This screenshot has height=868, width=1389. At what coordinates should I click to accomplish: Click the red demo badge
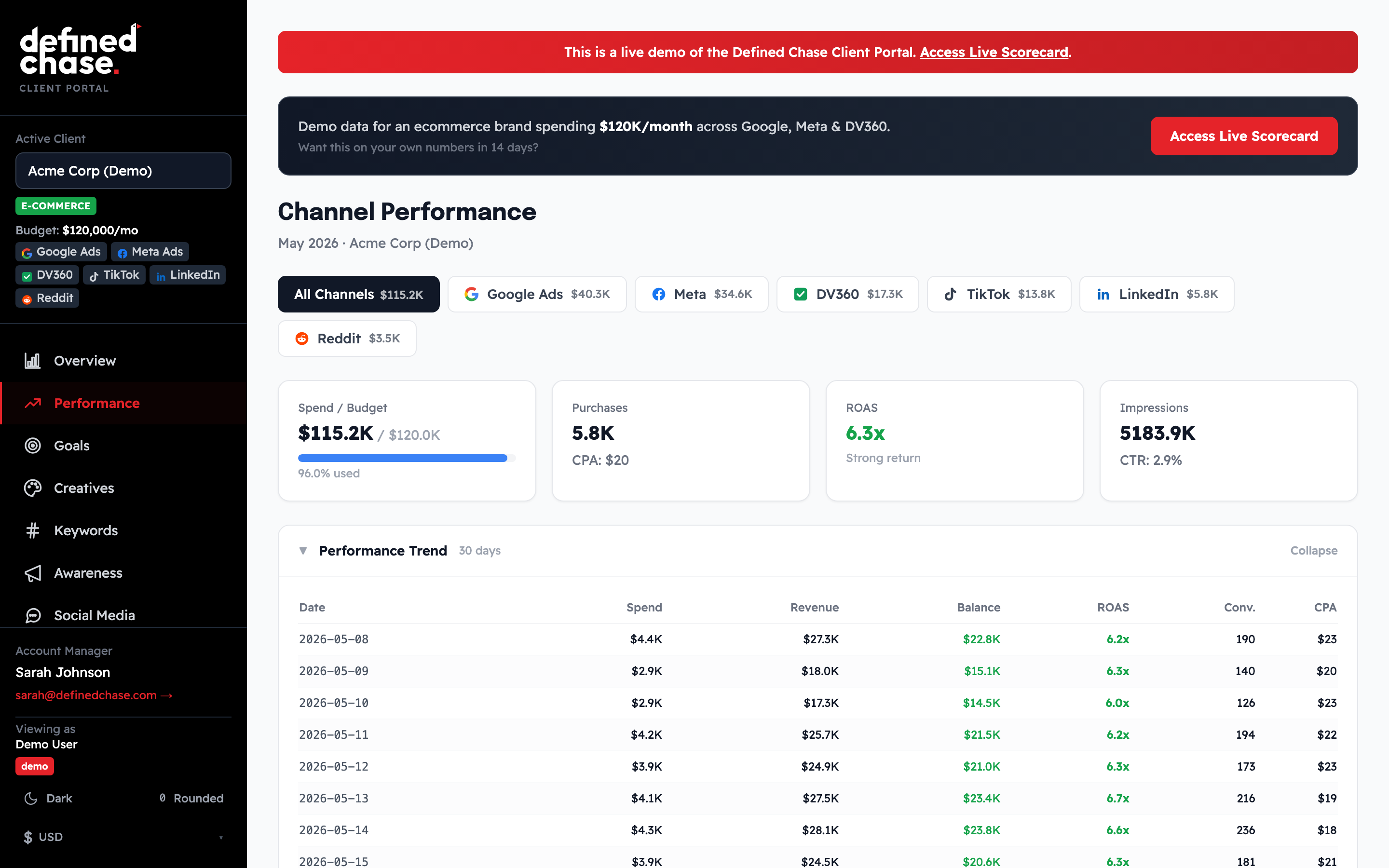coord(34,766)
